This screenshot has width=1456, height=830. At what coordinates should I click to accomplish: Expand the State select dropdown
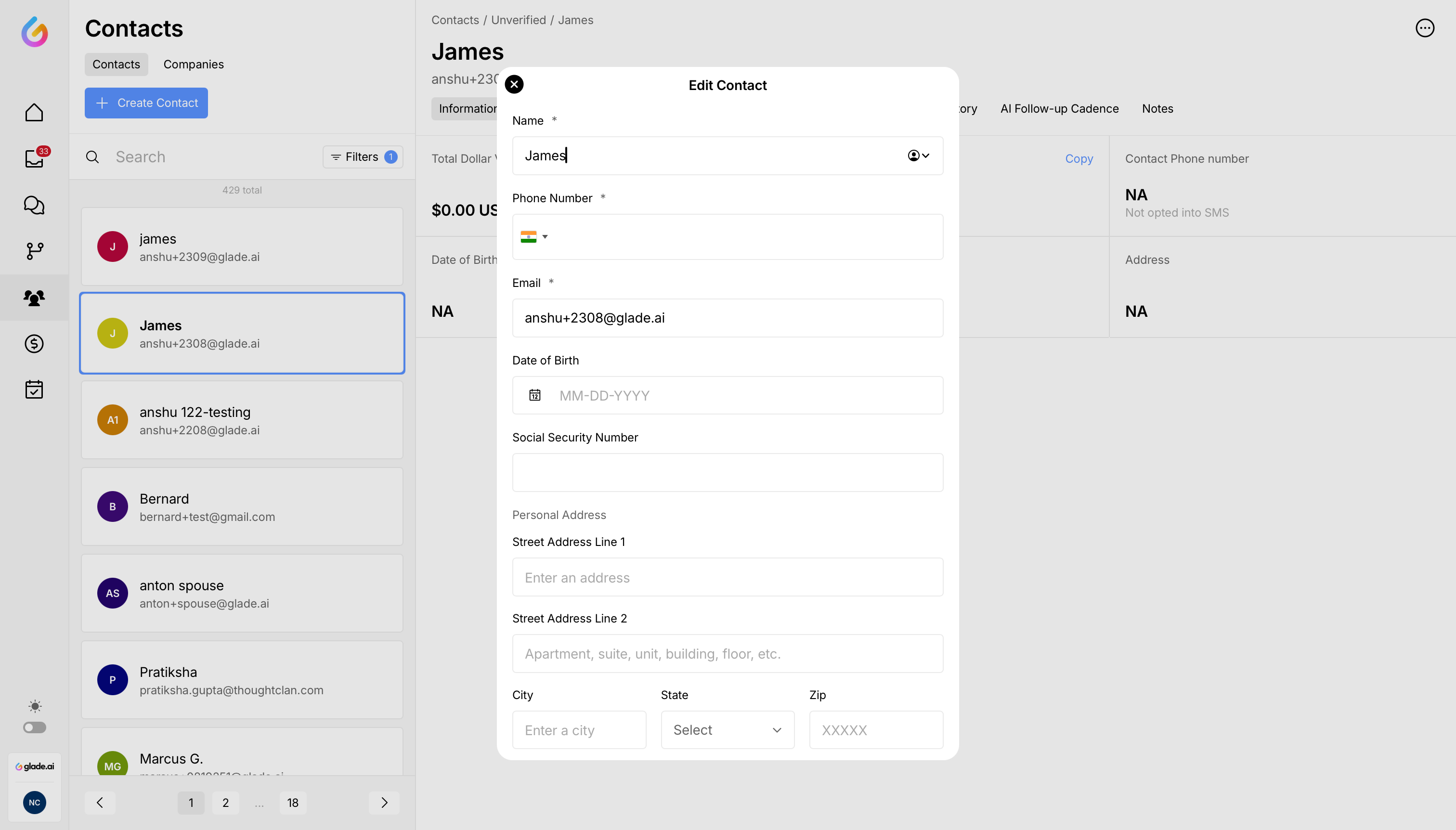click(727, 730)
